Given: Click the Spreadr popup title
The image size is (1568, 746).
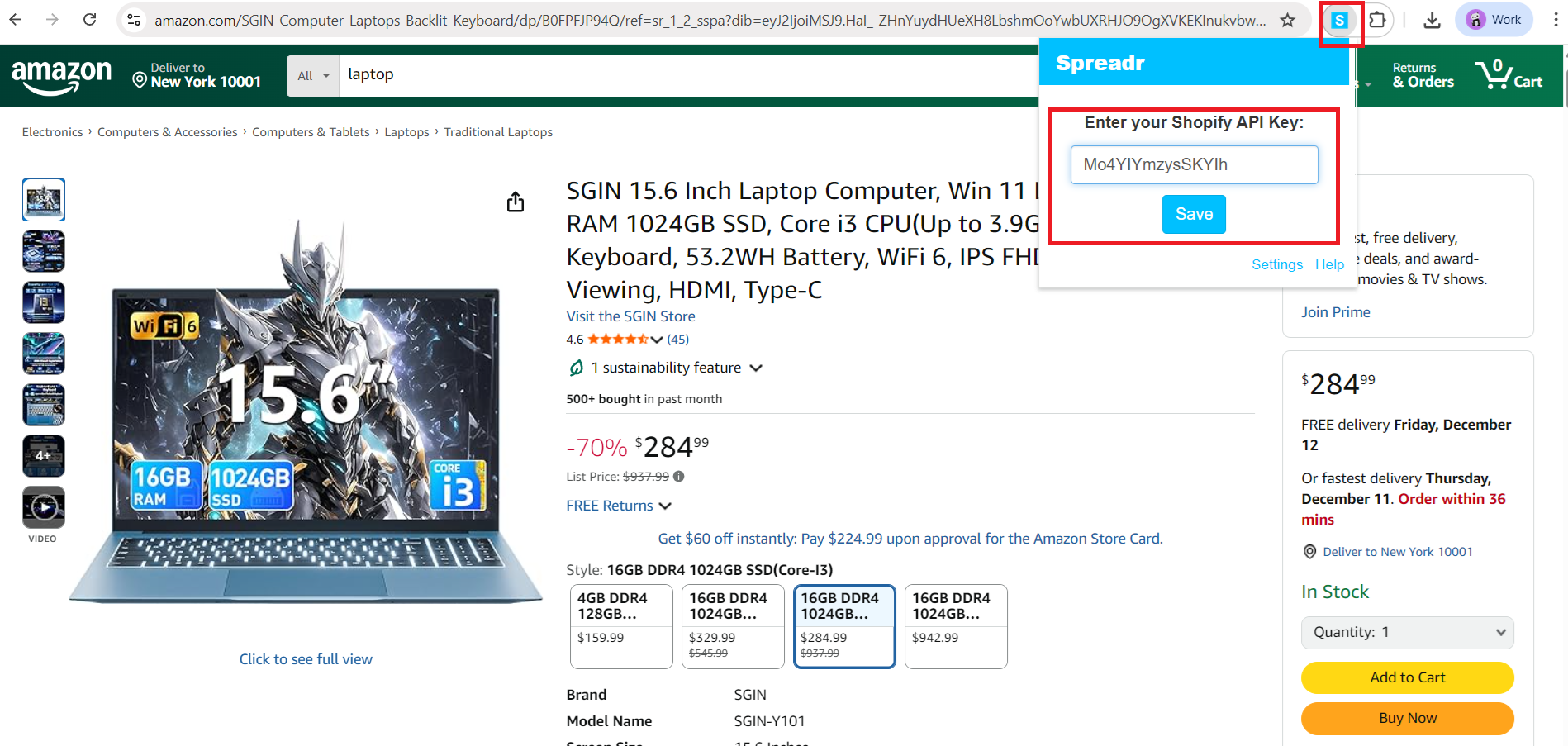Looking at the screenshot, I should (1100, 63).
